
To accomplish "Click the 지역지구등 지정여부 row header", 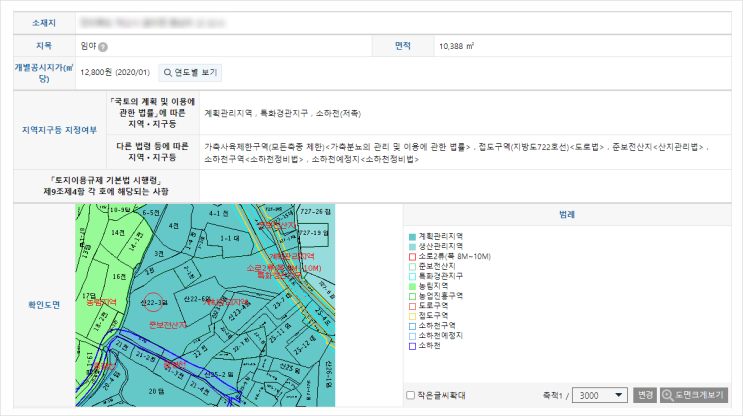I will click(x=59, y=130).
